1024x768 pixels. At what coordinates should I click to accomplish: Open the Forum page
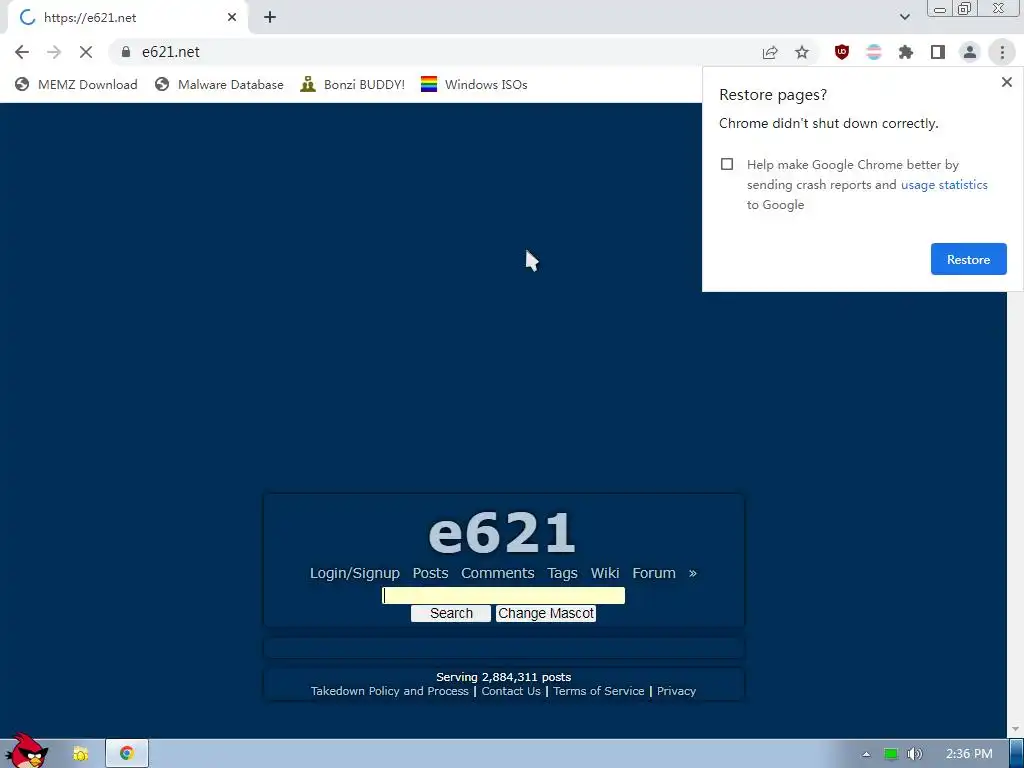tap(654, 573)
